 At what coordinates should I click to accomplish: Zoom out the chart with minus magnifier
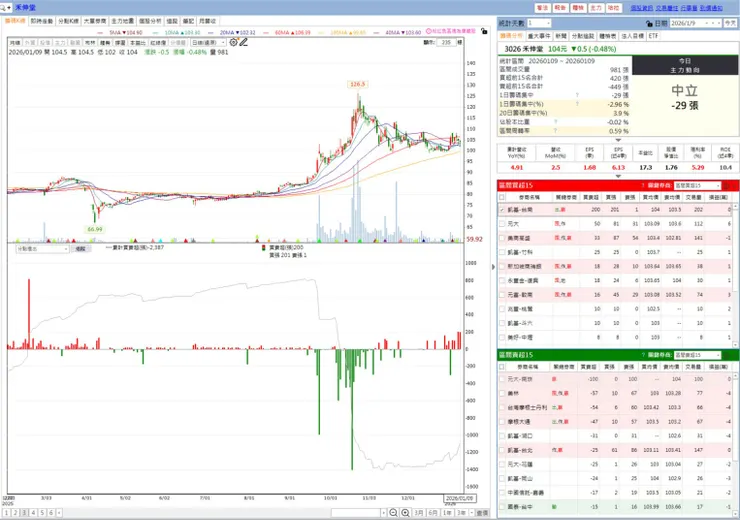(394, 512)
